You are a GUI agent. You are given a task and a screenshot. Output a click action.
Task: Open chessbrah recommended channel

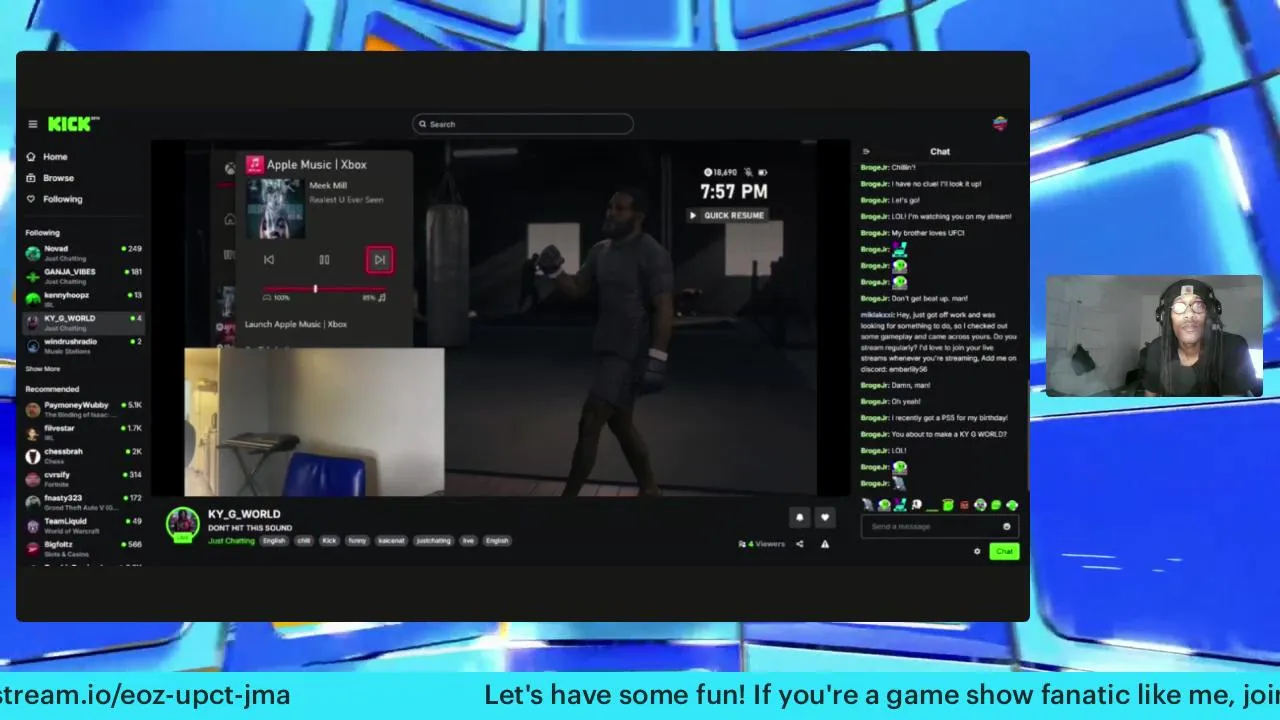click(x=84, y=455)
